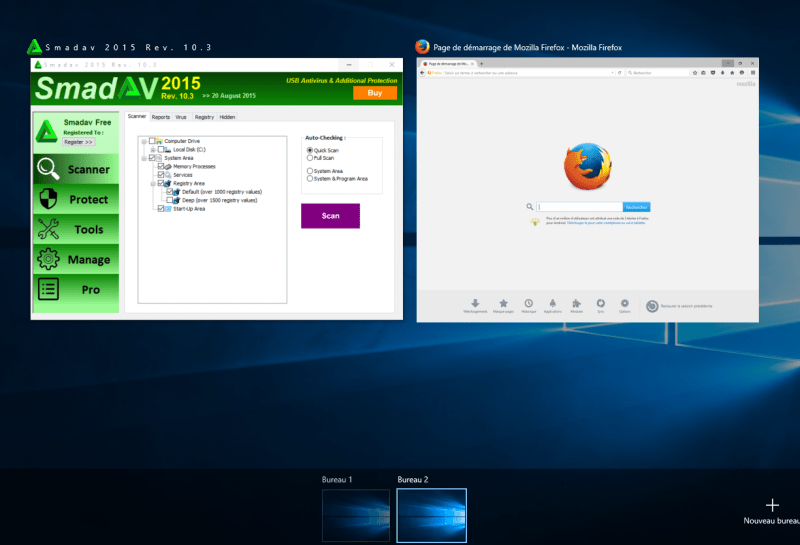Click the Hello chat icon in Firefox toolbar
Image resolution: width=800 pixels, height=545 pixels.
[x=742, y=73]
